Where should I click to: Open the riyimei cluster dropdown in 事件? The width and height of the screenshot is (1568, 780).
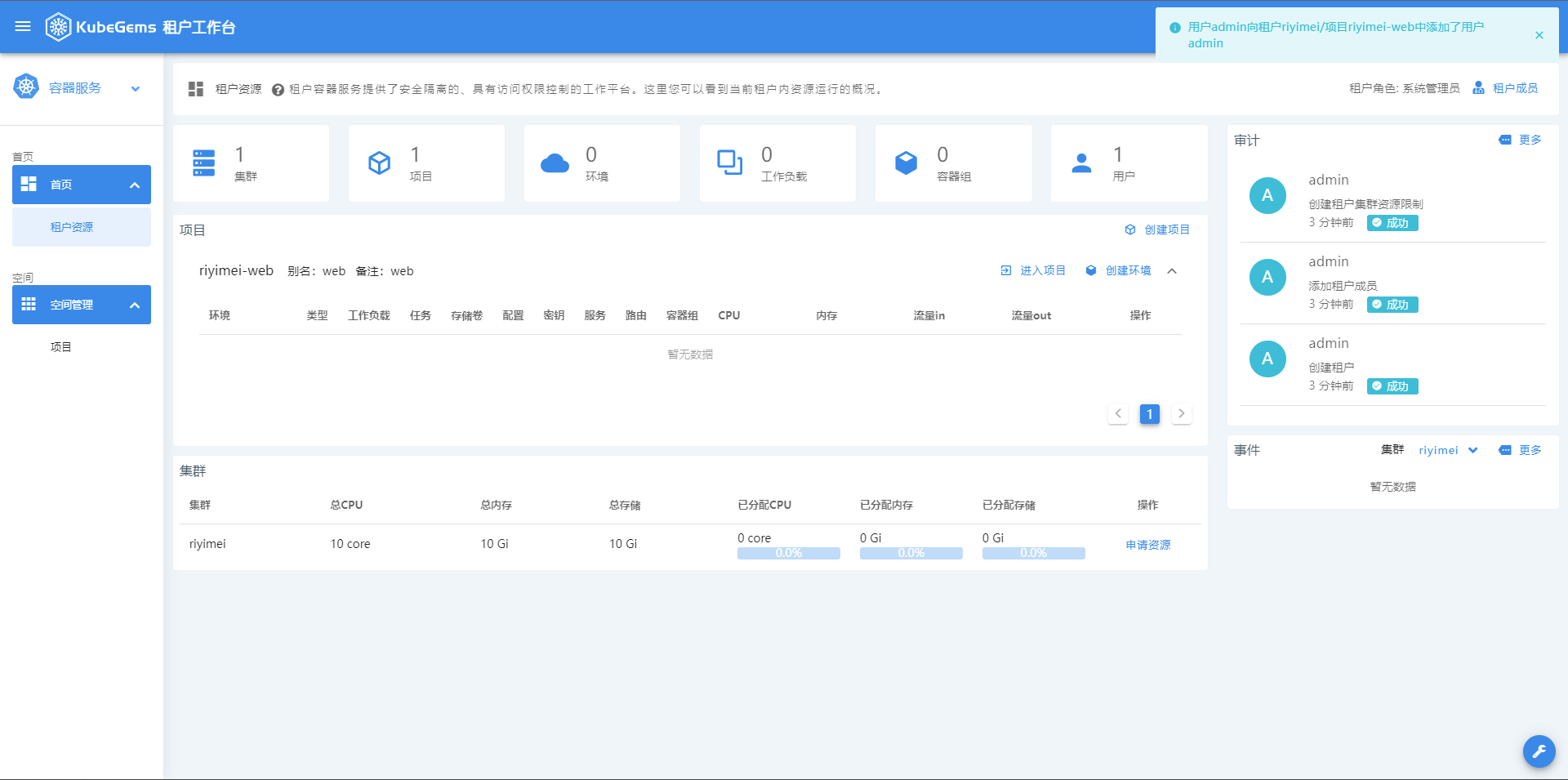(x=1447, y=450)
